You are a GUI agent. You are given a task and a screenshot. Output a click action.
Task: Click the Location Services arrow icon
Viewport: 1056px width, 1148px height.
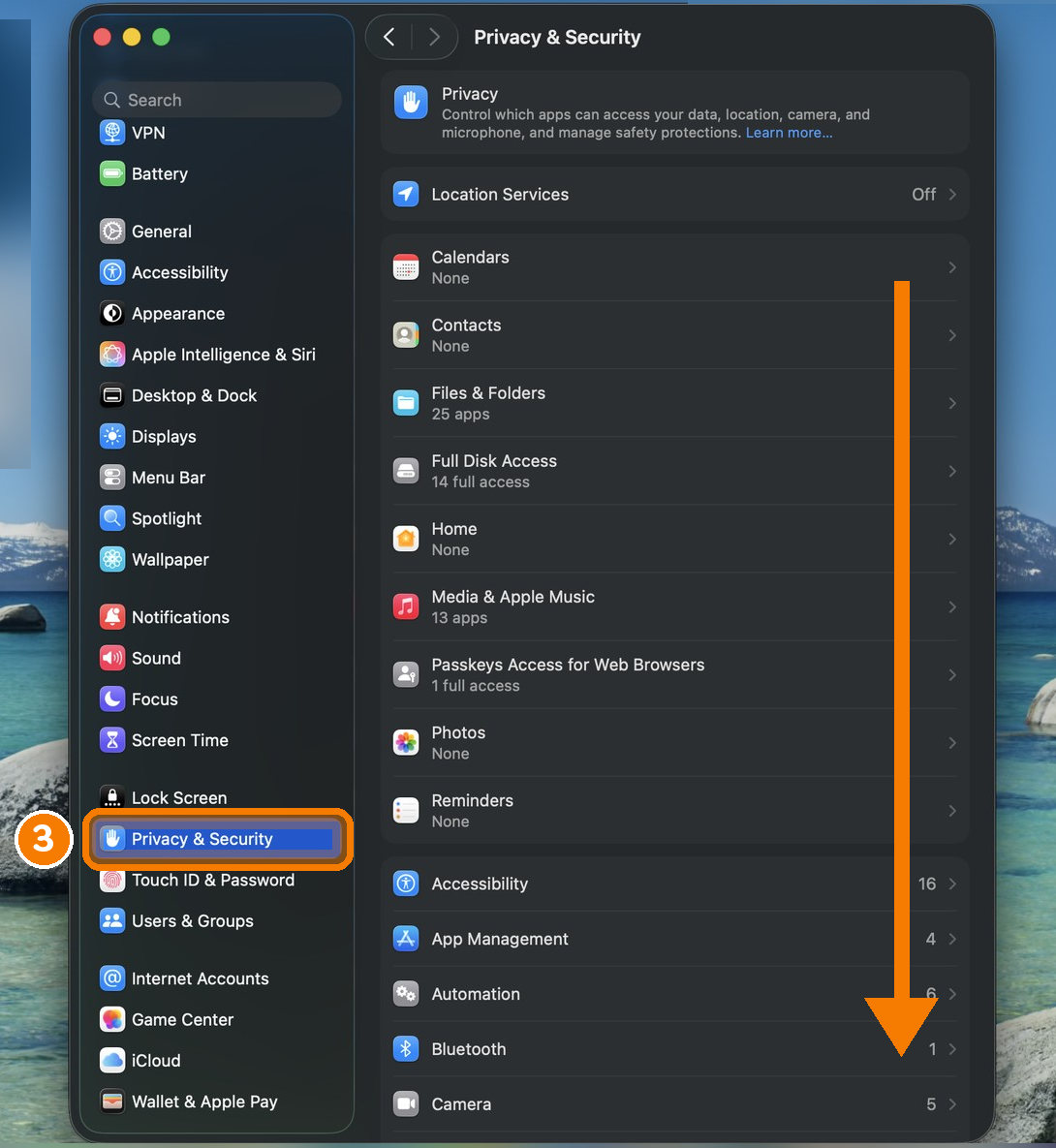pos(406,194)
